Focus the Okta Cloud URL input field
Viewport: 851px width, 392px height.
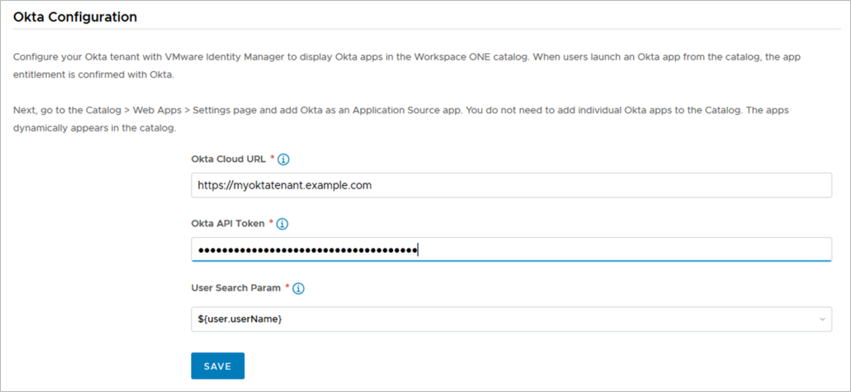(x=511, y=185)
